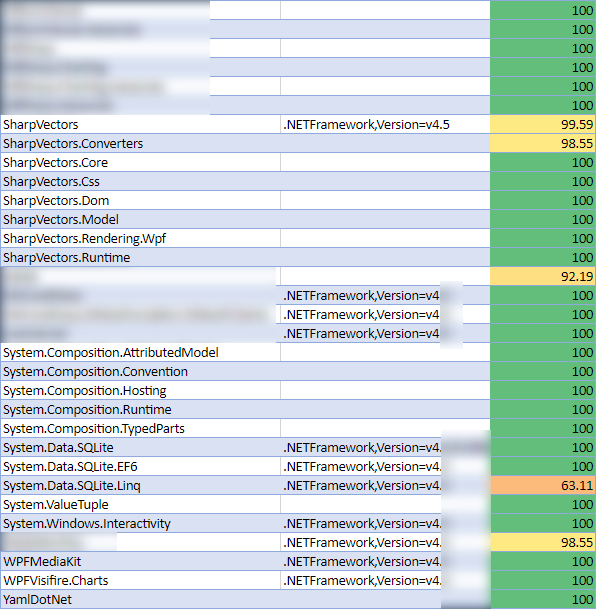Select the System.Data.SQLite cell

point(141,447)
